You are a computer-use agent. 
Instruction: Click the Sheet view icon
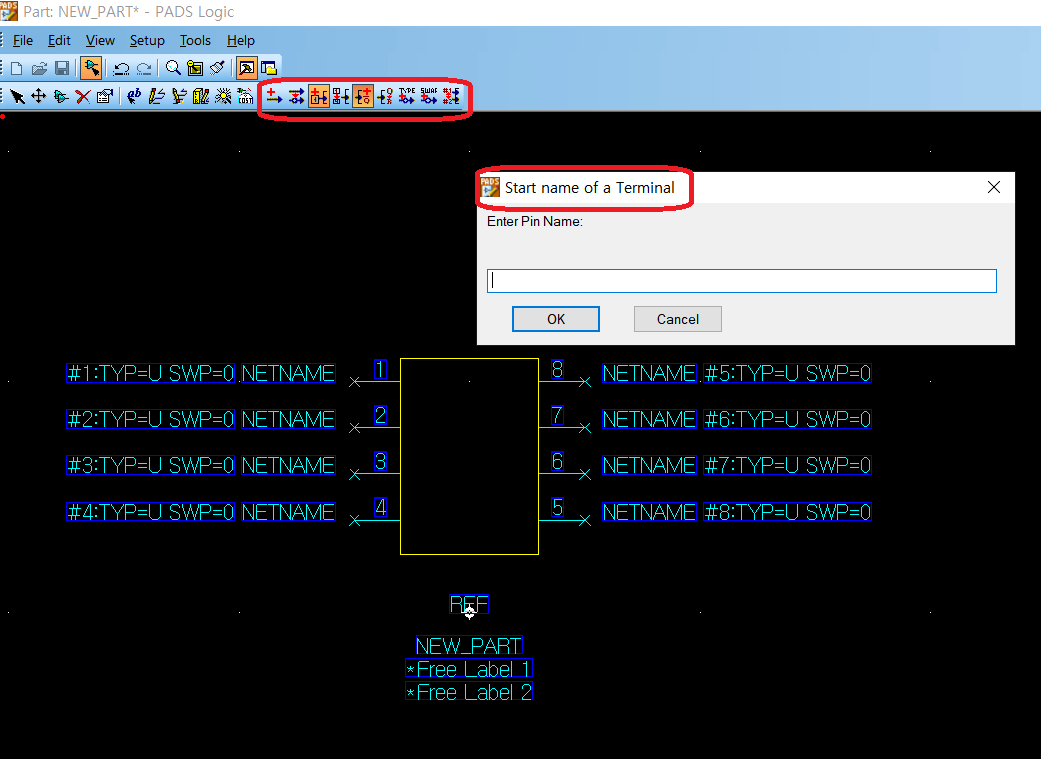(195, 68)
